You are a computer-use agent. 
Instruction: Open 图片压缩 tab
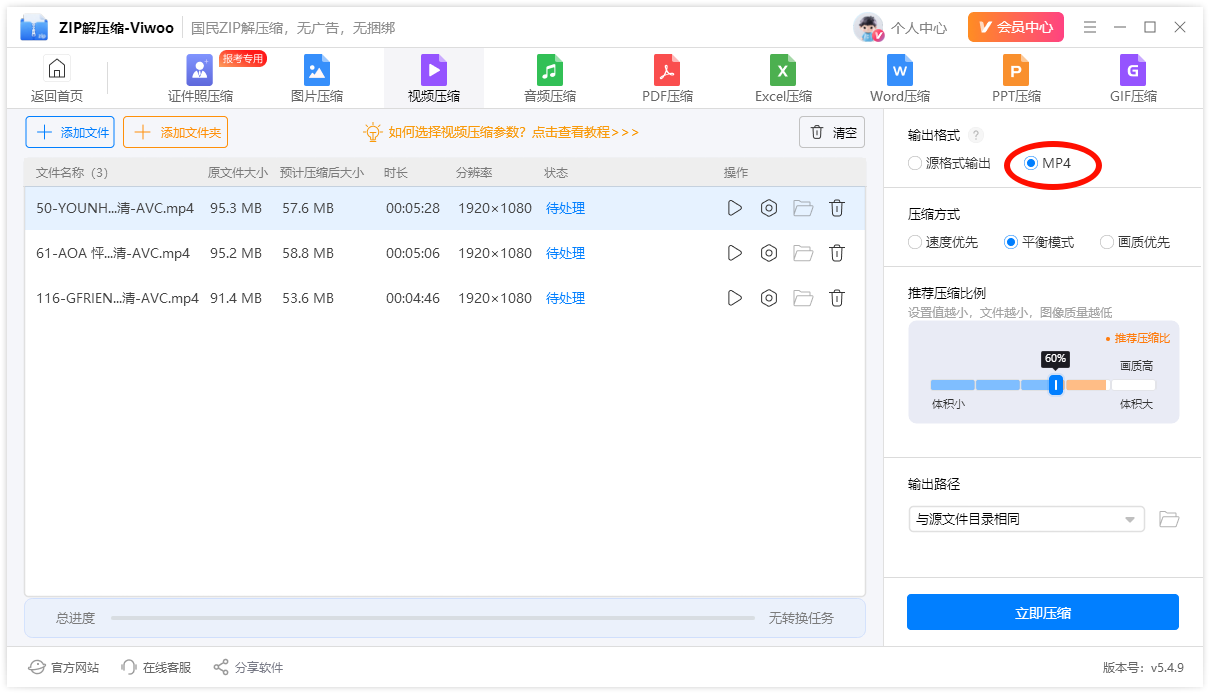coord(317,79)
